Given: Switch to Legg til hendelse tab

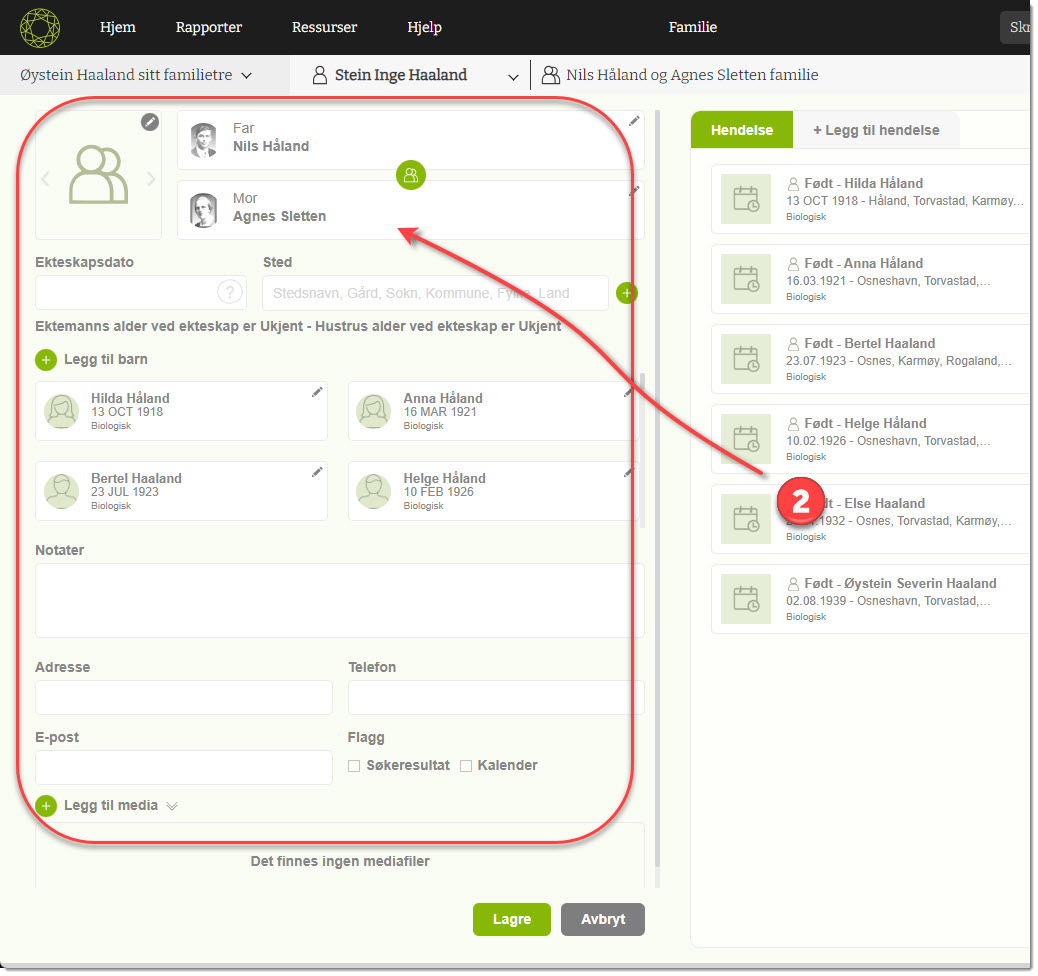Looking at the screenshot, I should [x=875, y=130].
